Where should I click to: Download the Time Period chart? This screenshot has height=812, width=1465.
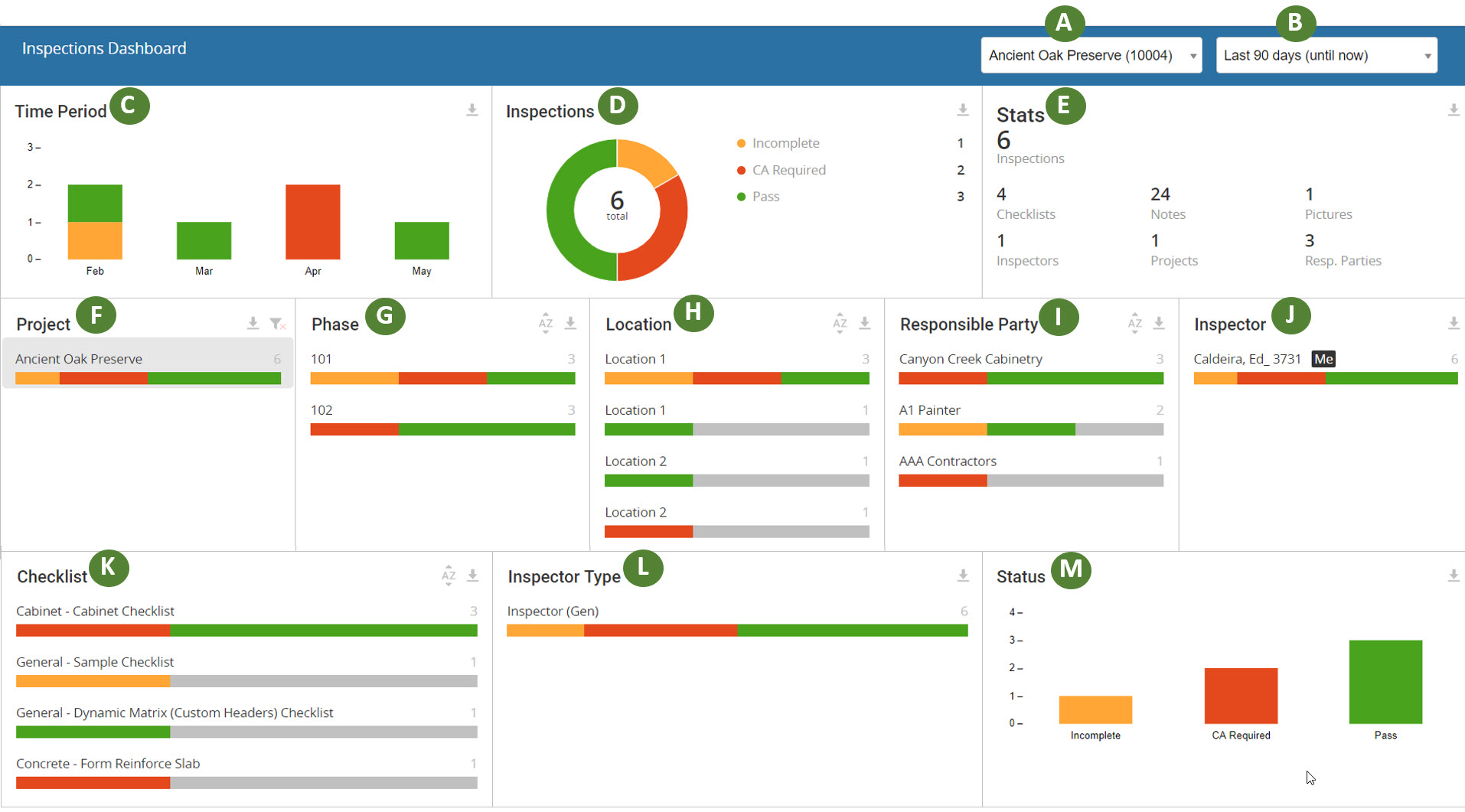pos(472,110)
